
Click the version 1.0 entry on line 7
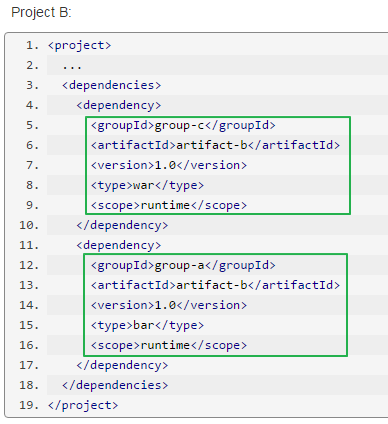[169, 165]
